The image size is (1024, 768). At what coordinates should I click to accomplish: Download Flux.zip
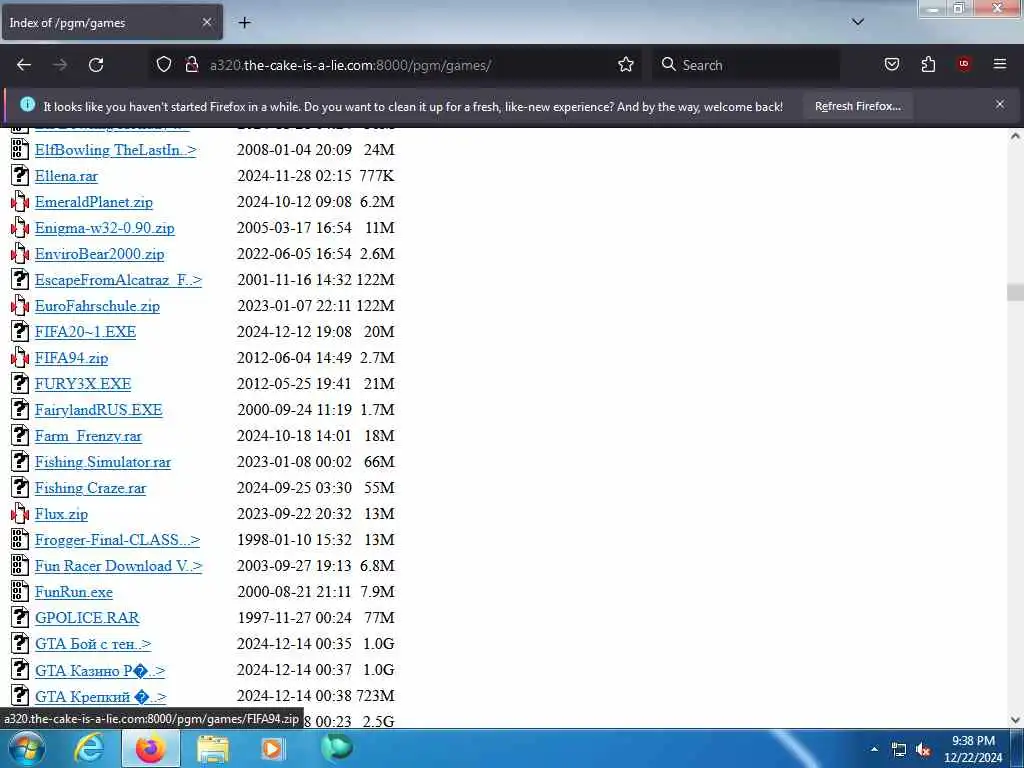[x=61, y=514]
